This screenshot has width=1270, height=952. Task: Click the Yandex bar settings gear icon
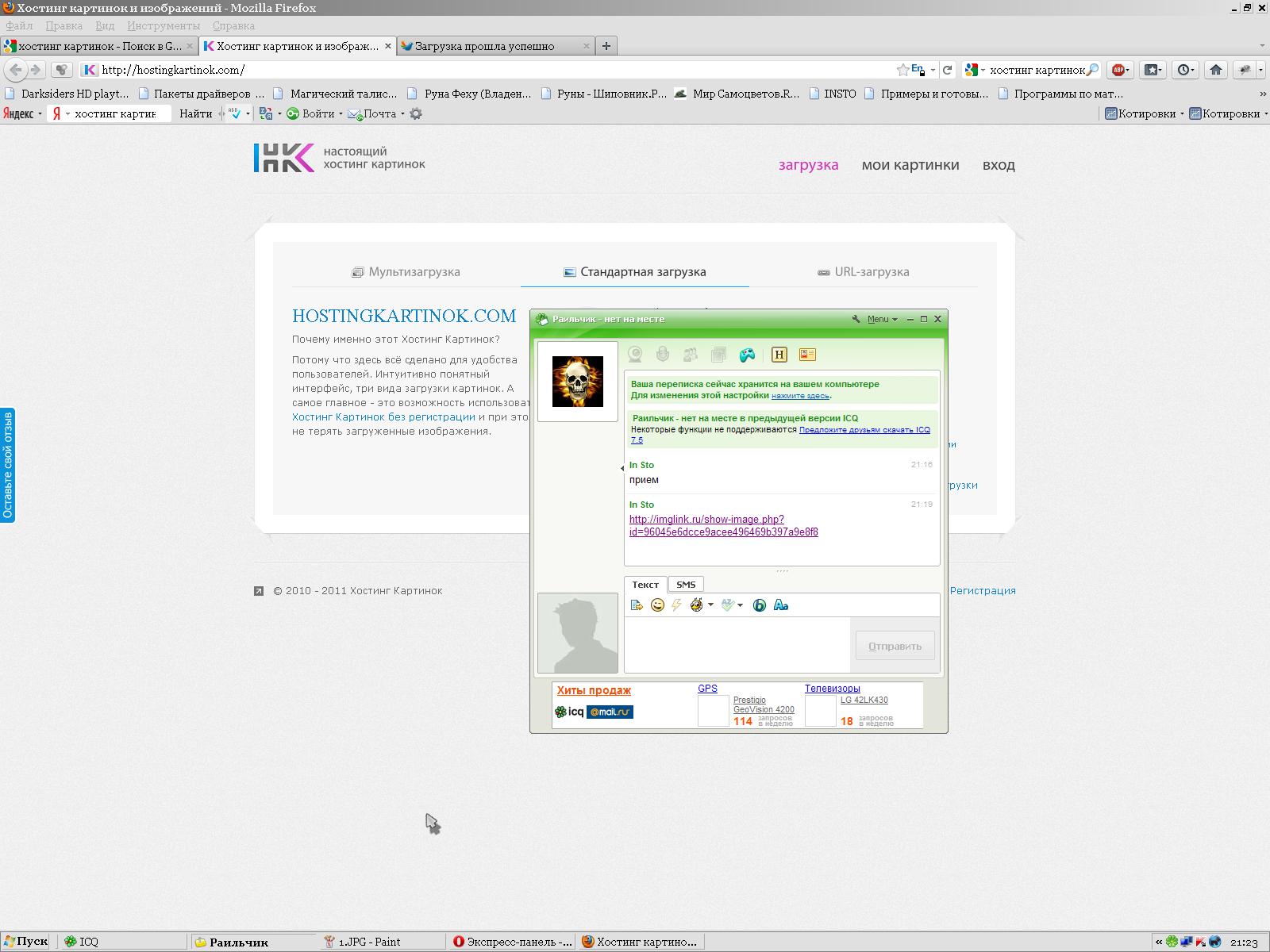click(x=416, y=113)
